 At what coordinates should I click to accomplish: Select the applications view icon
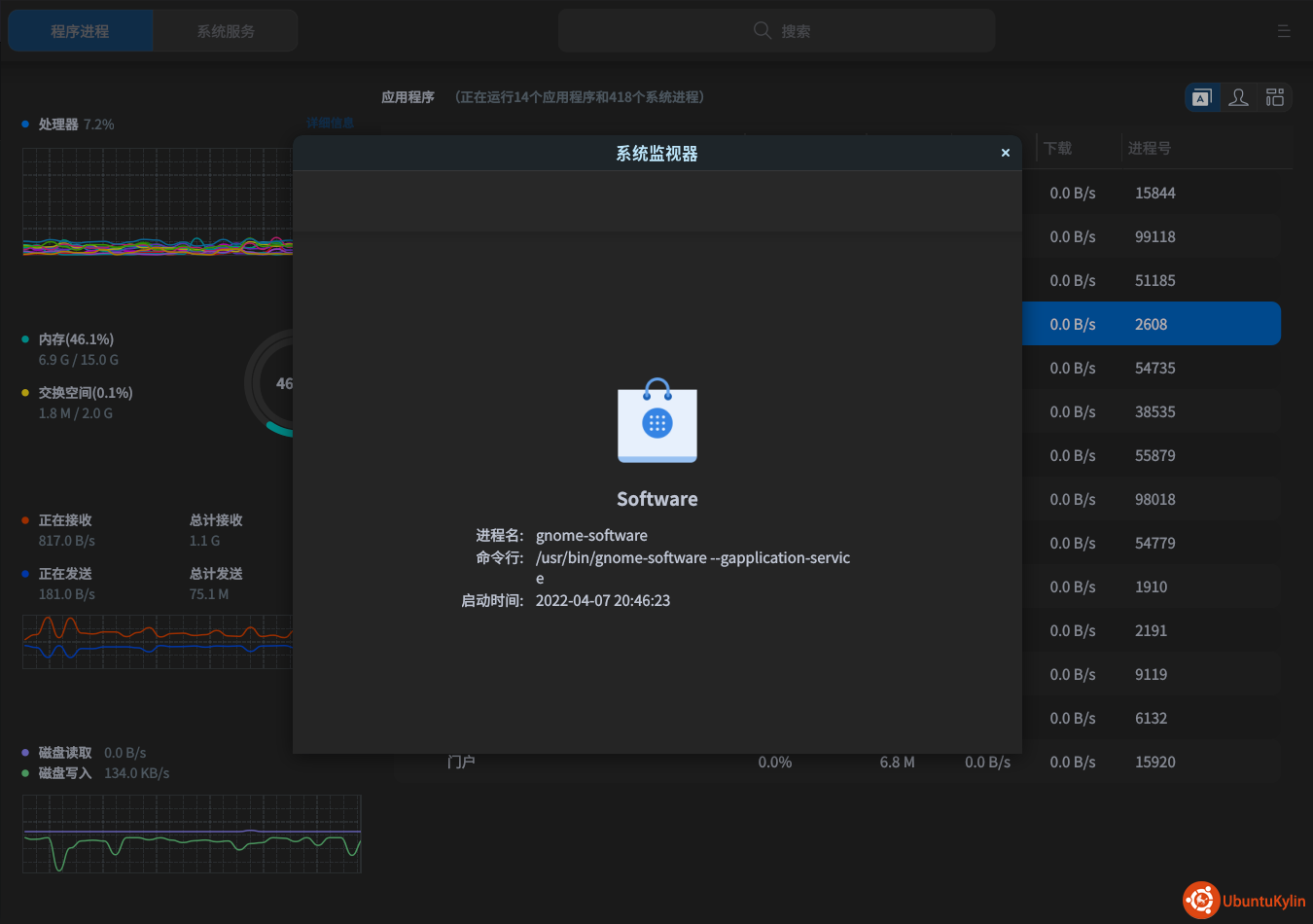tap(1202, 97)
